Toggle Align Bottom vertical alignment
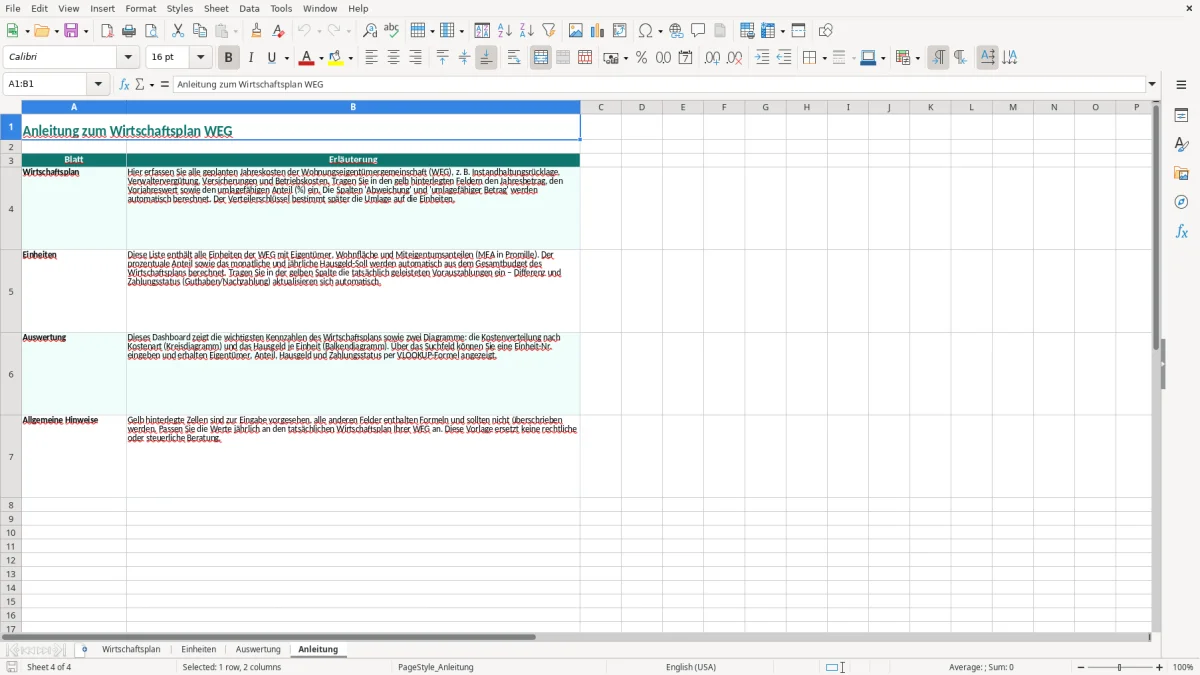The width and height of the screenshot is (1200, 675). pos(486,58)
